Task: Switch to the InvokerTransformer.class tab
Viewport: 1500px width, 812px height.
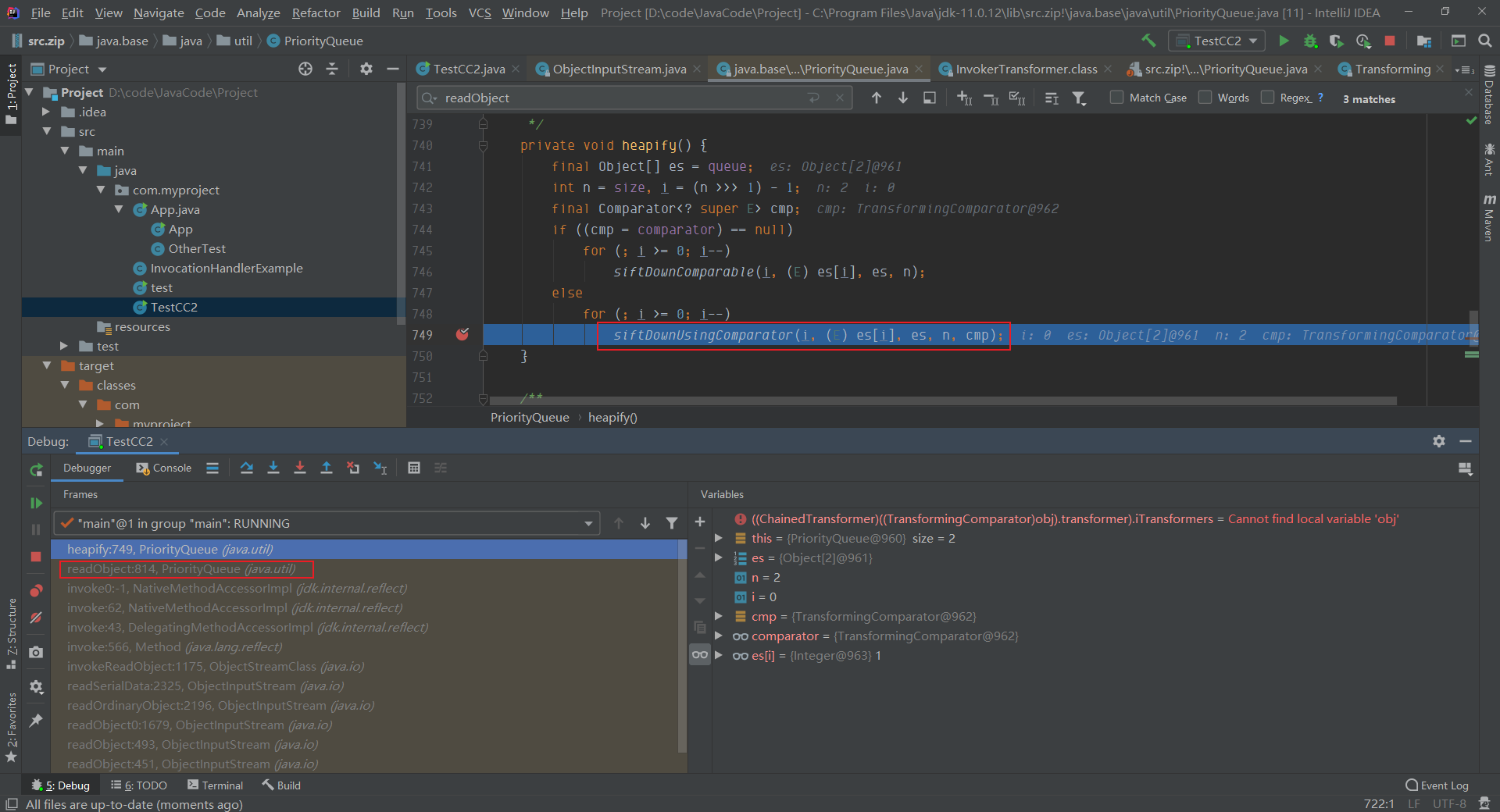Action: click(x=1025, y=69)
